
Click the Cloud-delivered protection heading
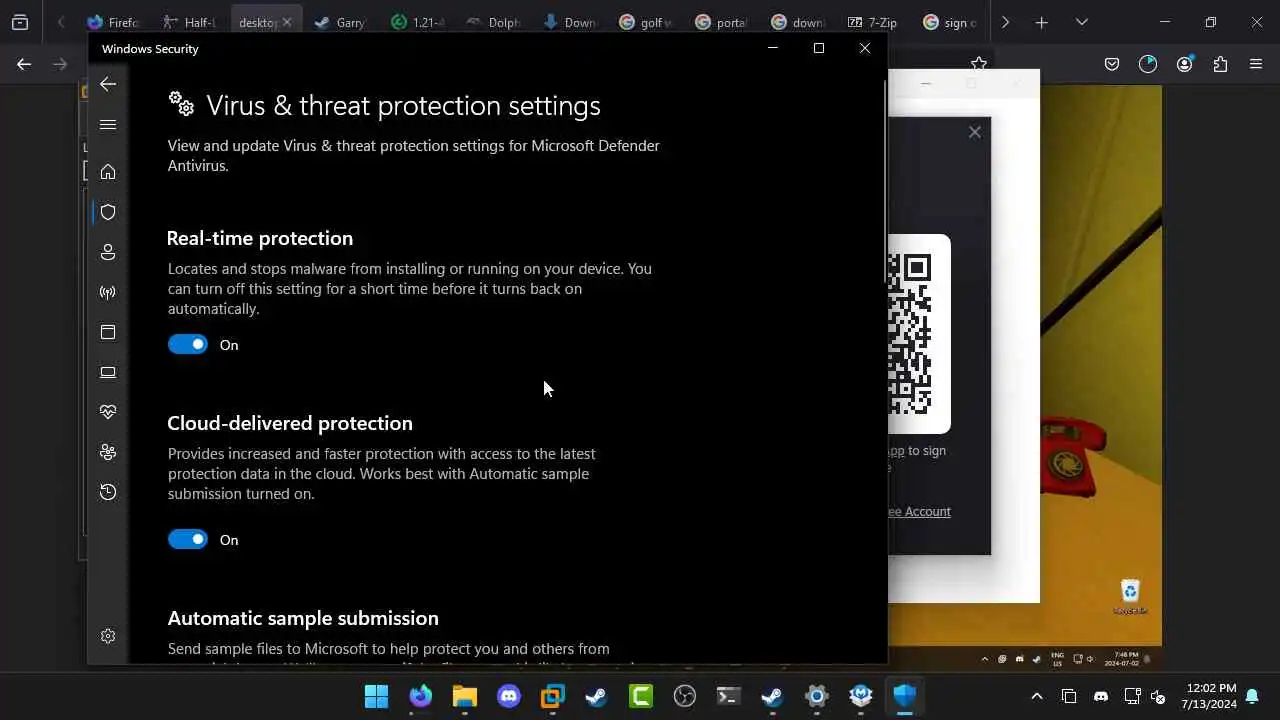[x=290, y=423]
